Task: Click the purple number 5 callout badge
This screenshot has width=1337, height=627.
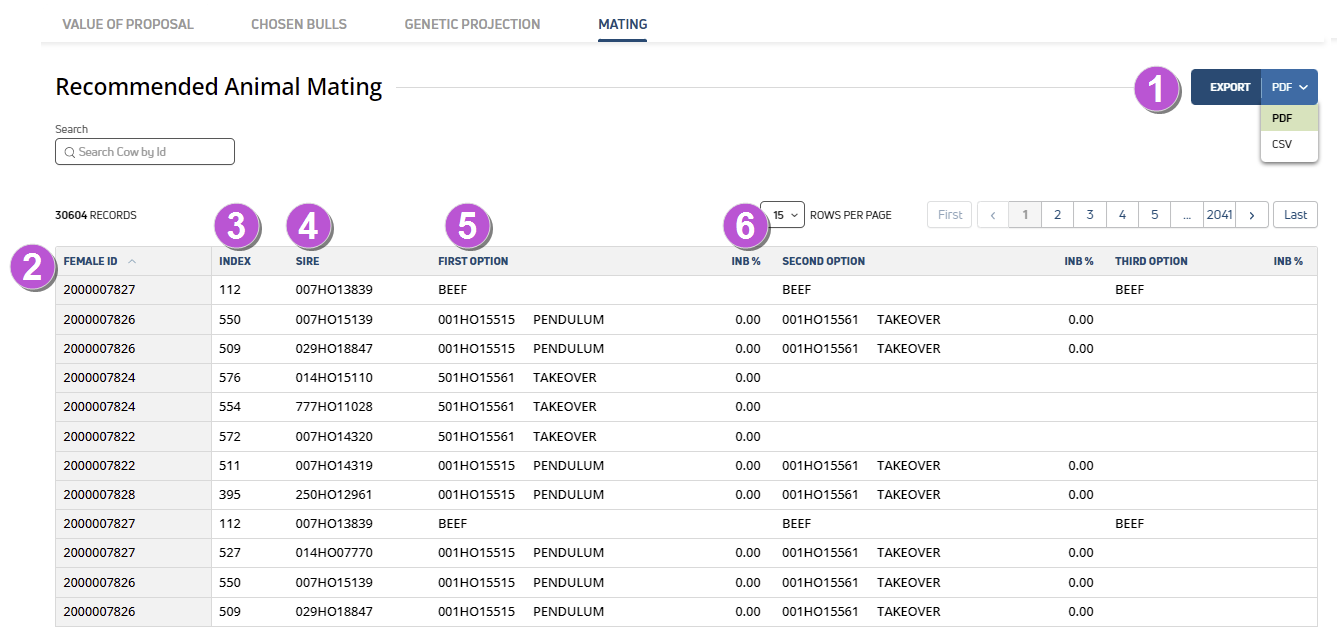Action: [x=467, y=227]
